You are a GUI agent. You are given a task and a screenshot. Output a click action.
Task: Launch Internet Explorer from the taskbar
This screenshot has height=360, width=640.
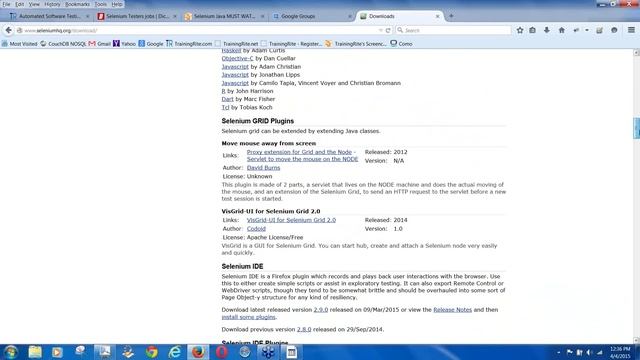point(175,352)
